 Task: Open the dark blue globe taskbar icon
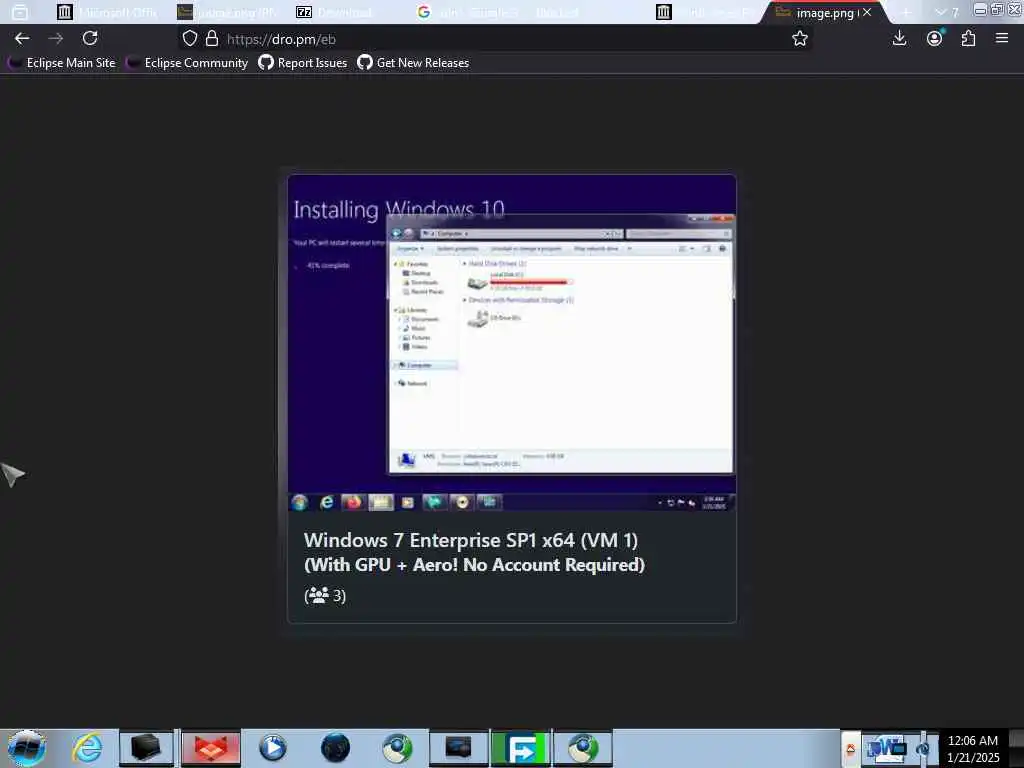coord(335,748)
